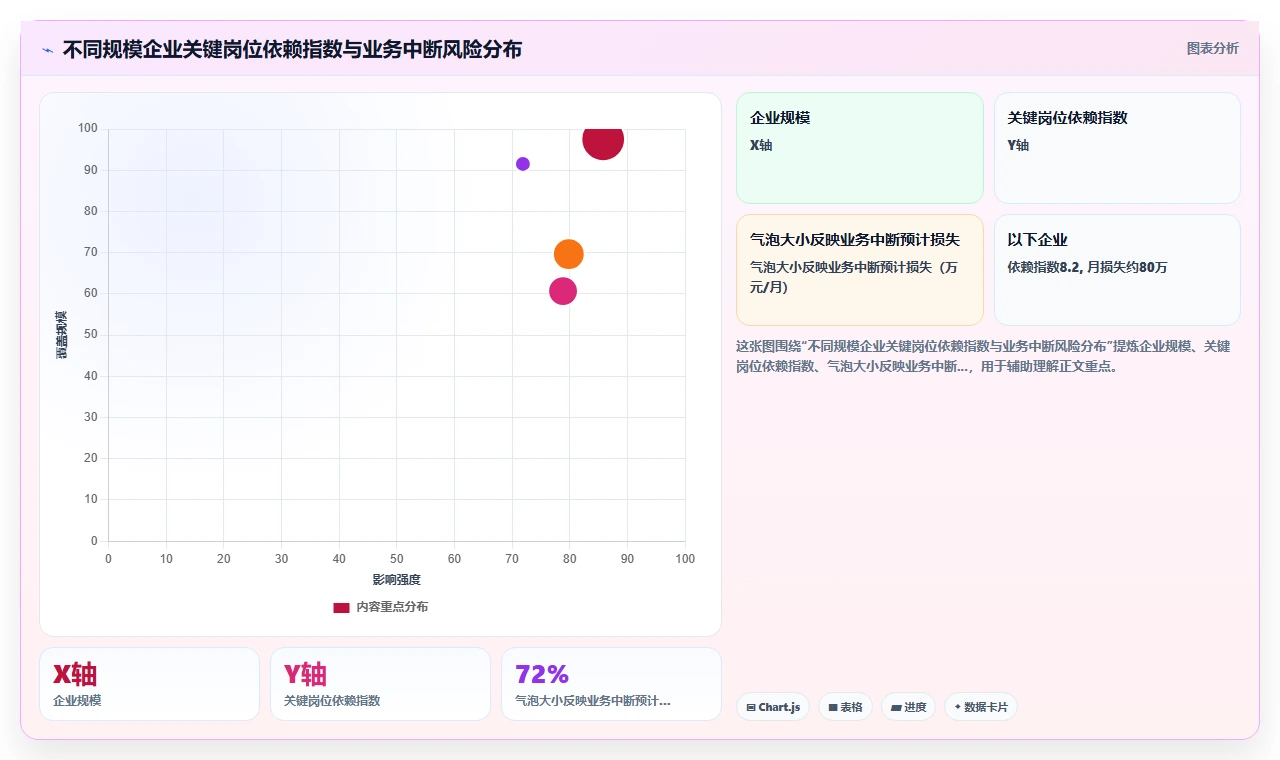Click the 进度 chip icon
The width and height of the screenshot is (1280, 760).
pos(896,707)
